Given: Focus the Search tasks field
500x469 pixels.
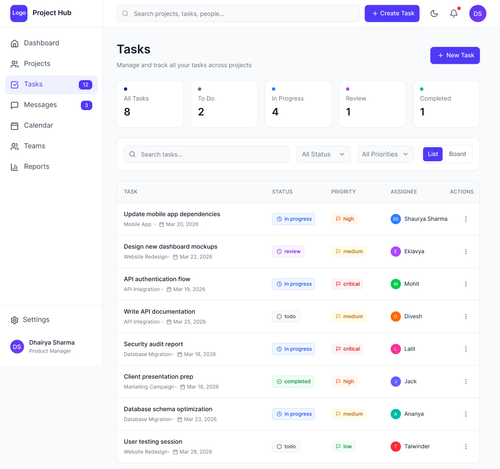Looking at the screenshot, I should tap(207, 154).
